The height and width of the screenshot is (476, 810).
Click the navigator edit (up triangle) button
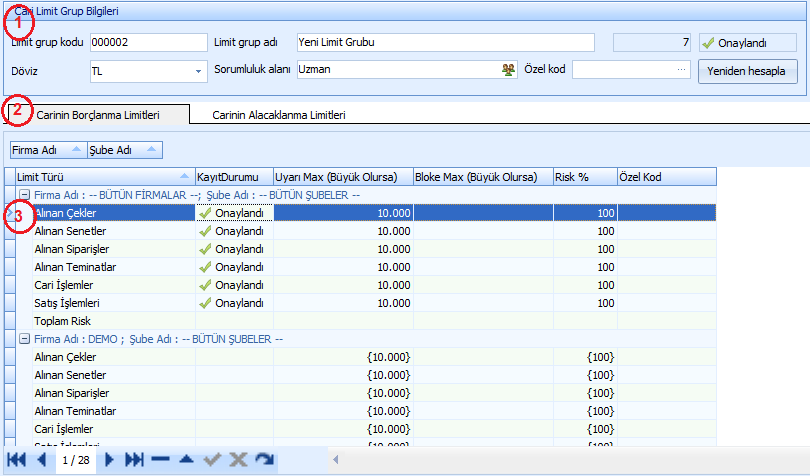pyautogui.click(x=186, y=459)
